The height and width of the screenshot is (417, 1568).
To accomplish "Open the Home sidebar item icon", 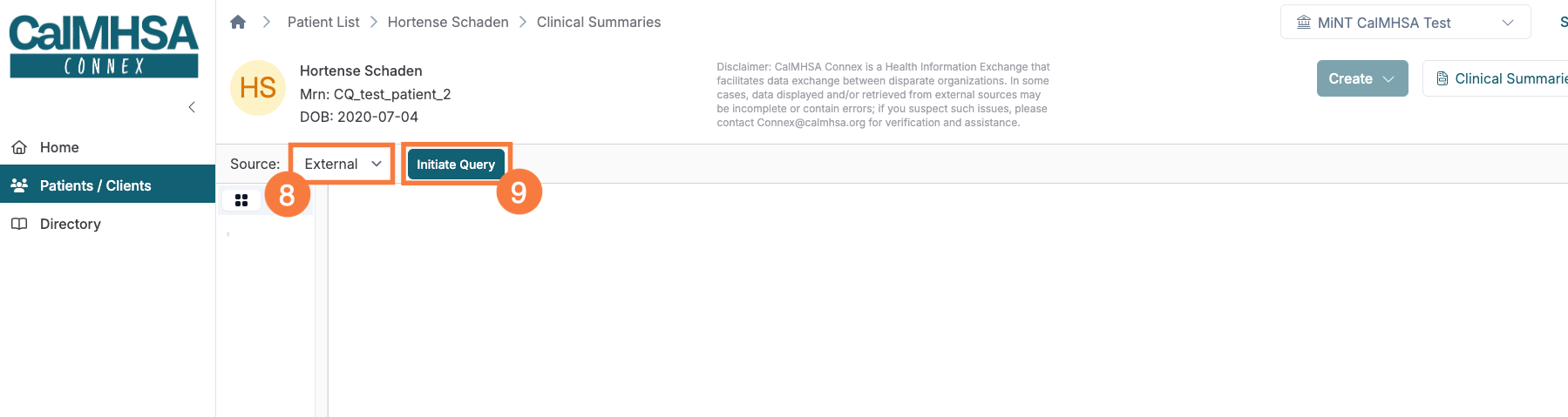I will tap(19, 147).
